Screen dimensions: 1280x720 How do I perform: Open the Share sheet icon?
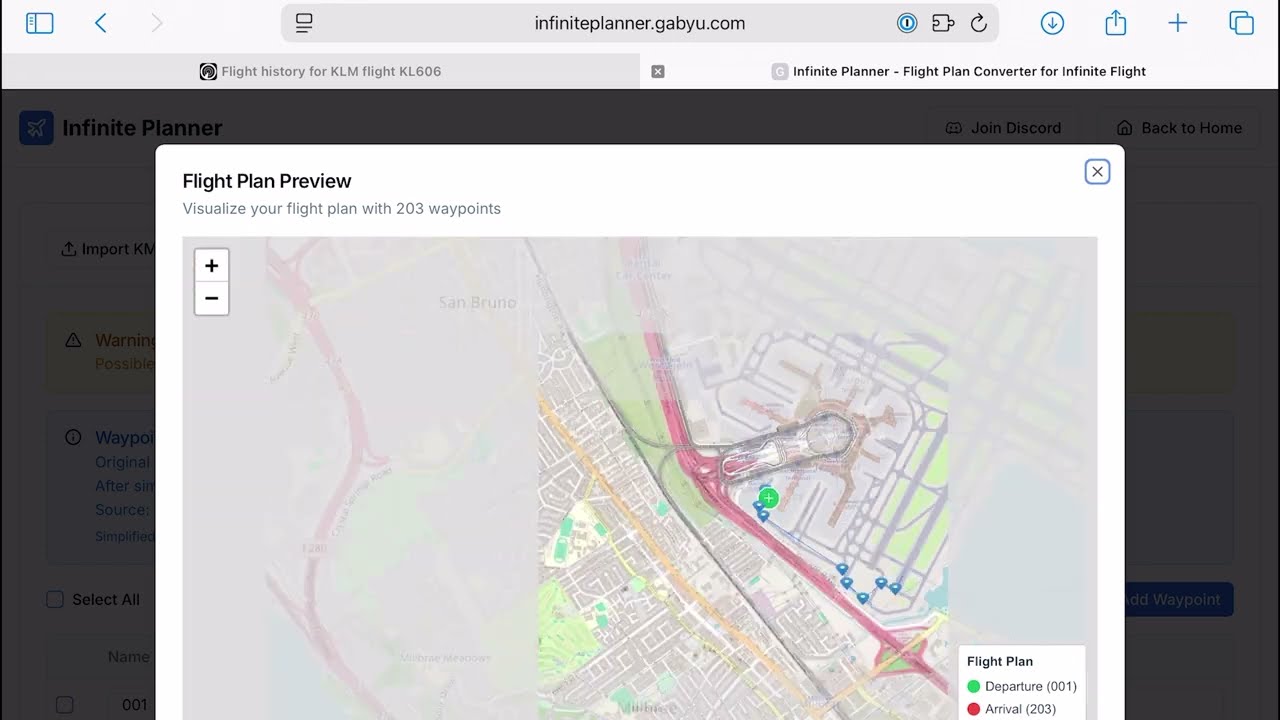[1116, 22]
